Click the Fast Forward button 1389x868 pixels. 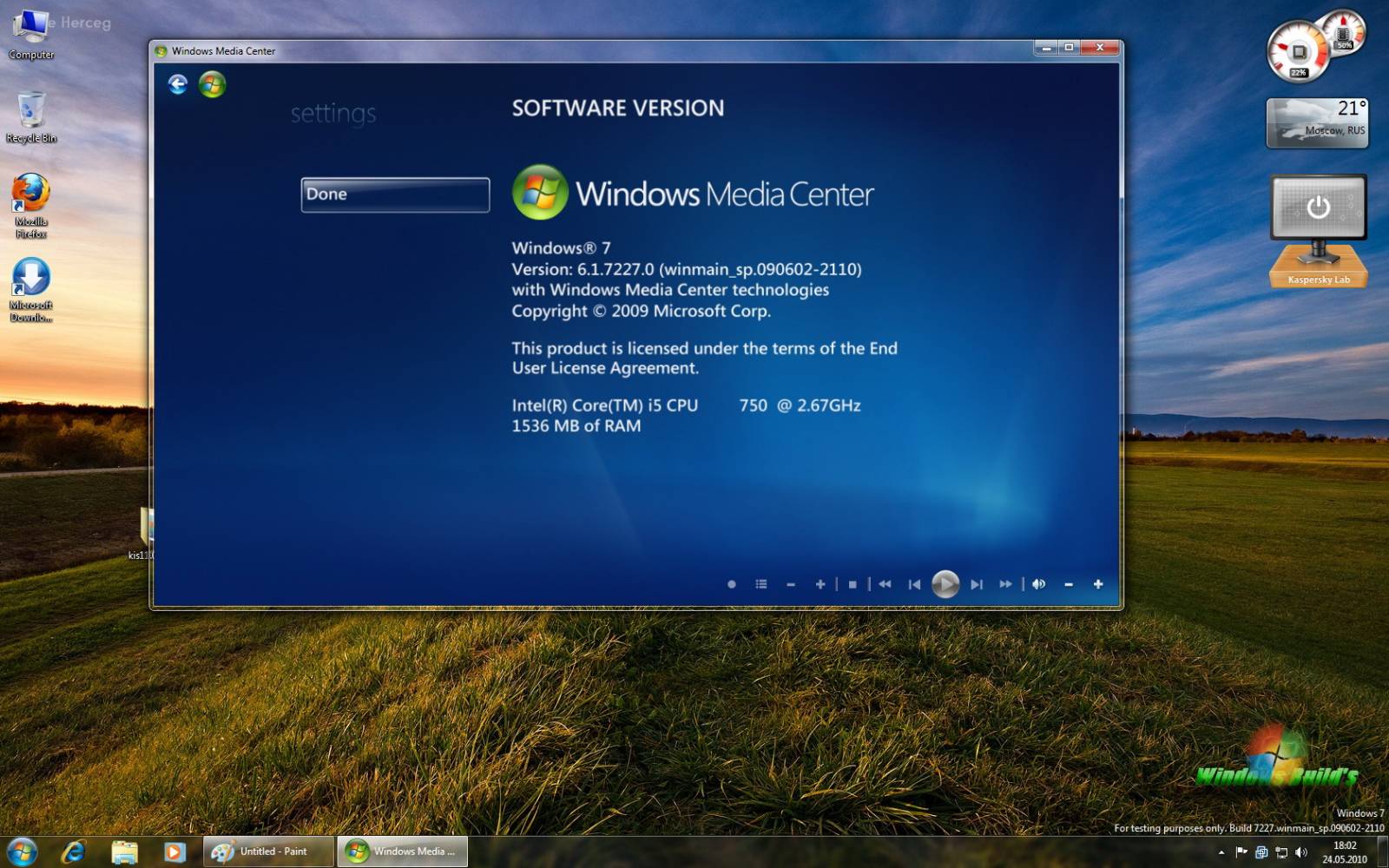point(1005,584)
